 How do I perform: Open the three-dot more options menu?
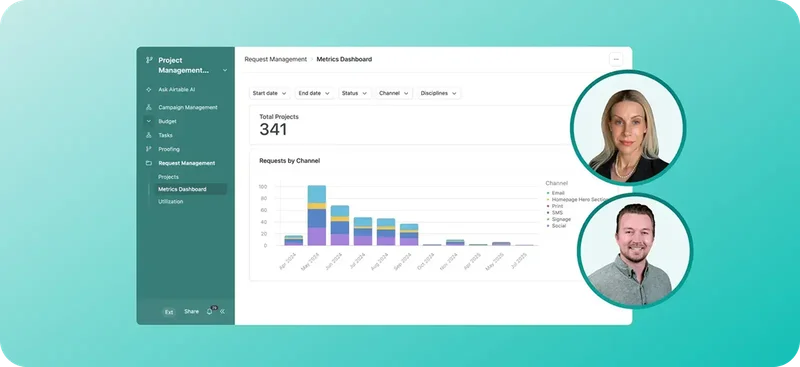coord(616,59)
